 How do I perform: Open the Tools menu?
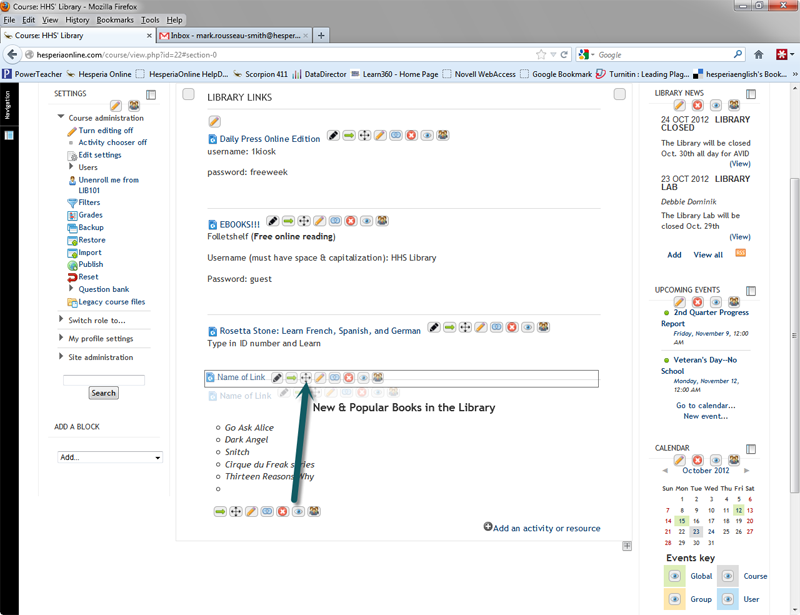[150, 20]
